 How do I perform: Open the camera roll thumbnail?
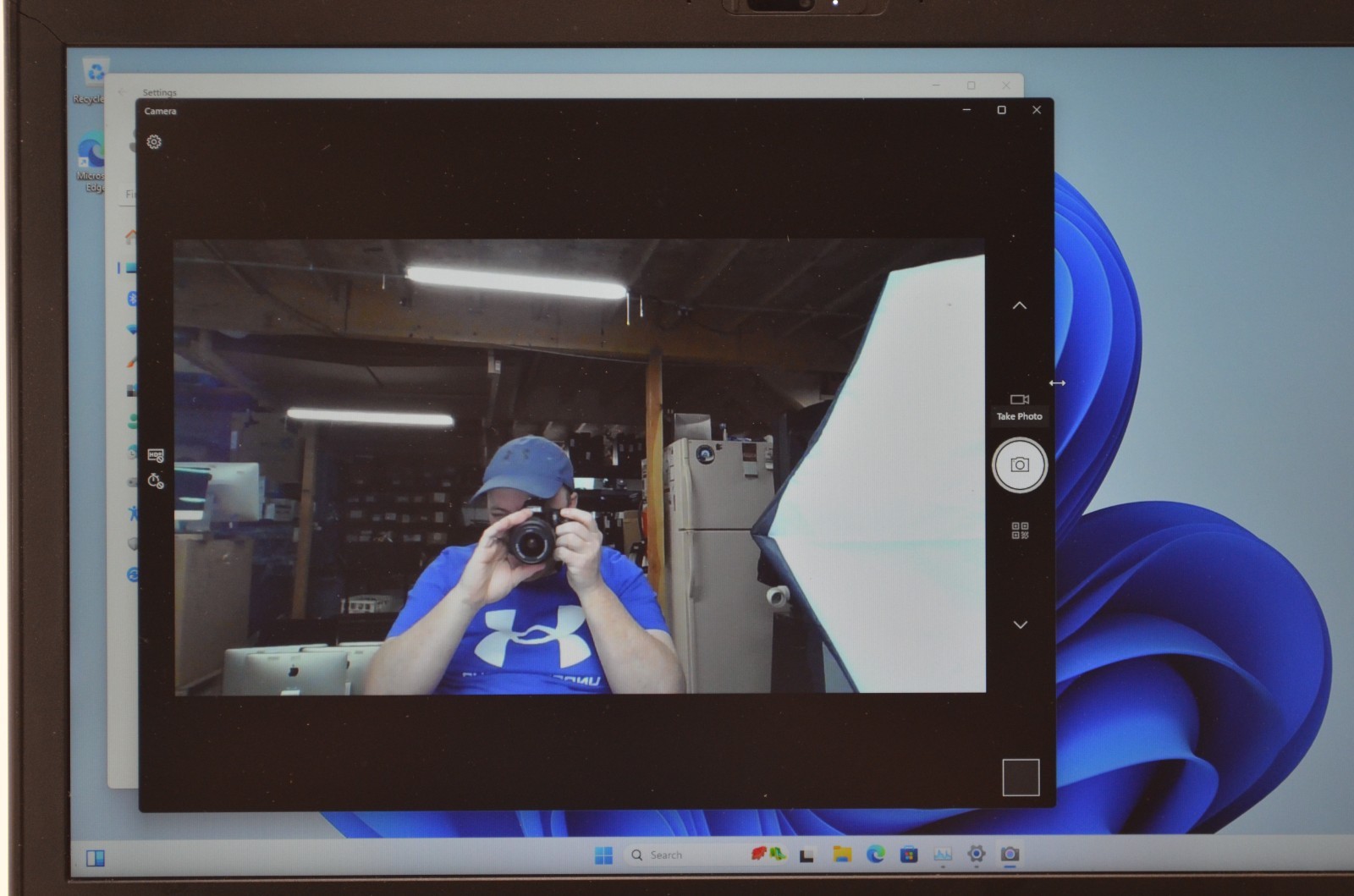point(1021,778)
